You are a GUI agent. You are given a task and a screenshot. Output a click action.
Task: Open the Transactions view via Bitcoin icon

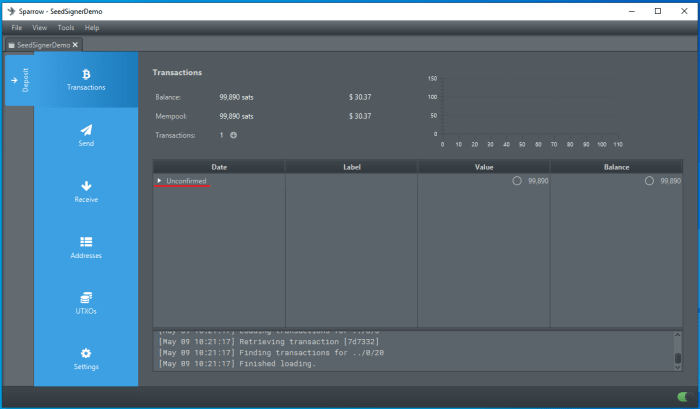tap(86, 74)
